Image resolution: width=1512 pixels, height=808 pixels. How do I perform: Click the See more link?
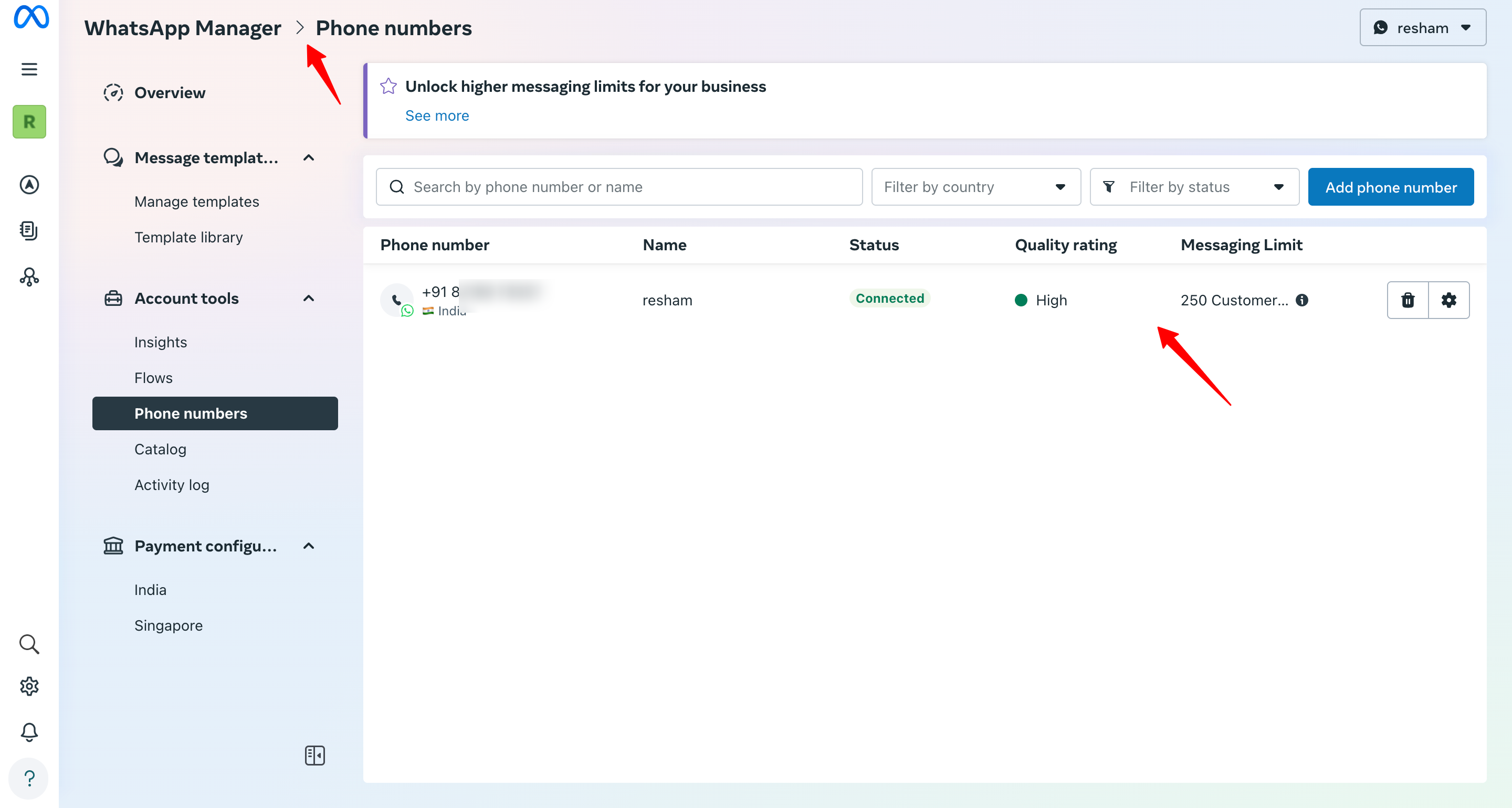click(437, 115)
